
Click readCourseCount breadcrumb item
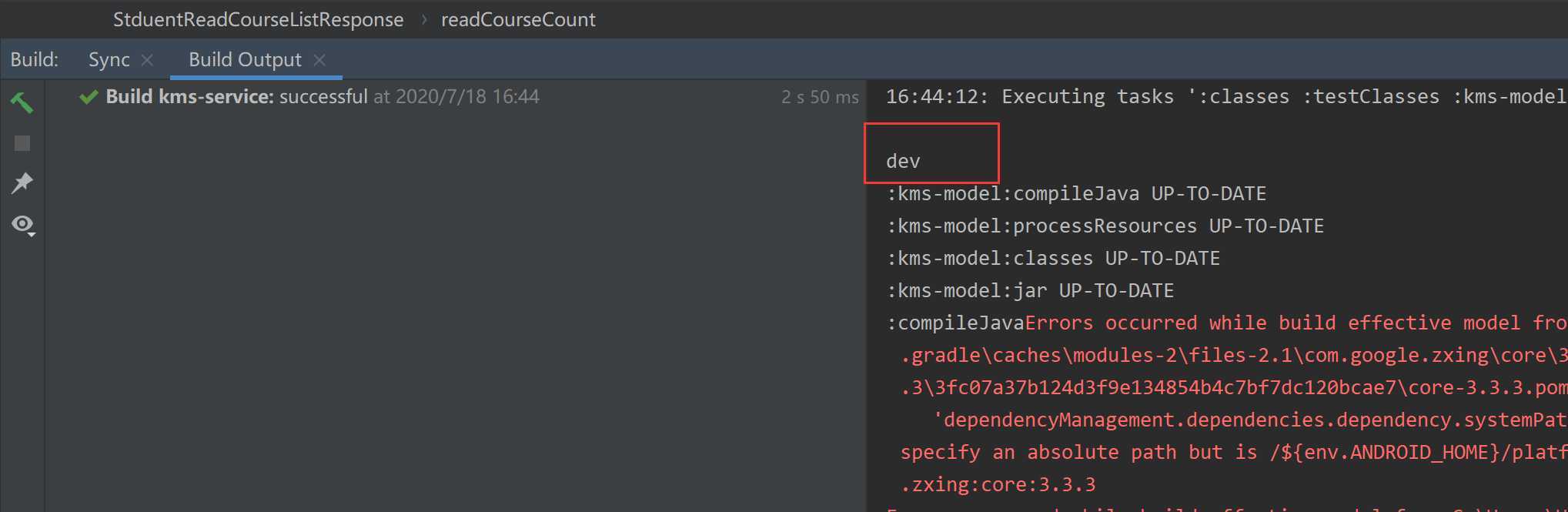518,19
